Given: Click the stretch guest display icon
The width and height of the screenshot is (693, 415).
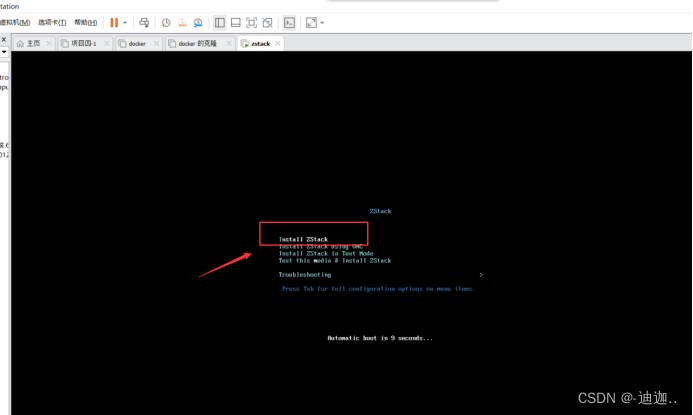Looking at the screenshot, I should click(311, 23).
